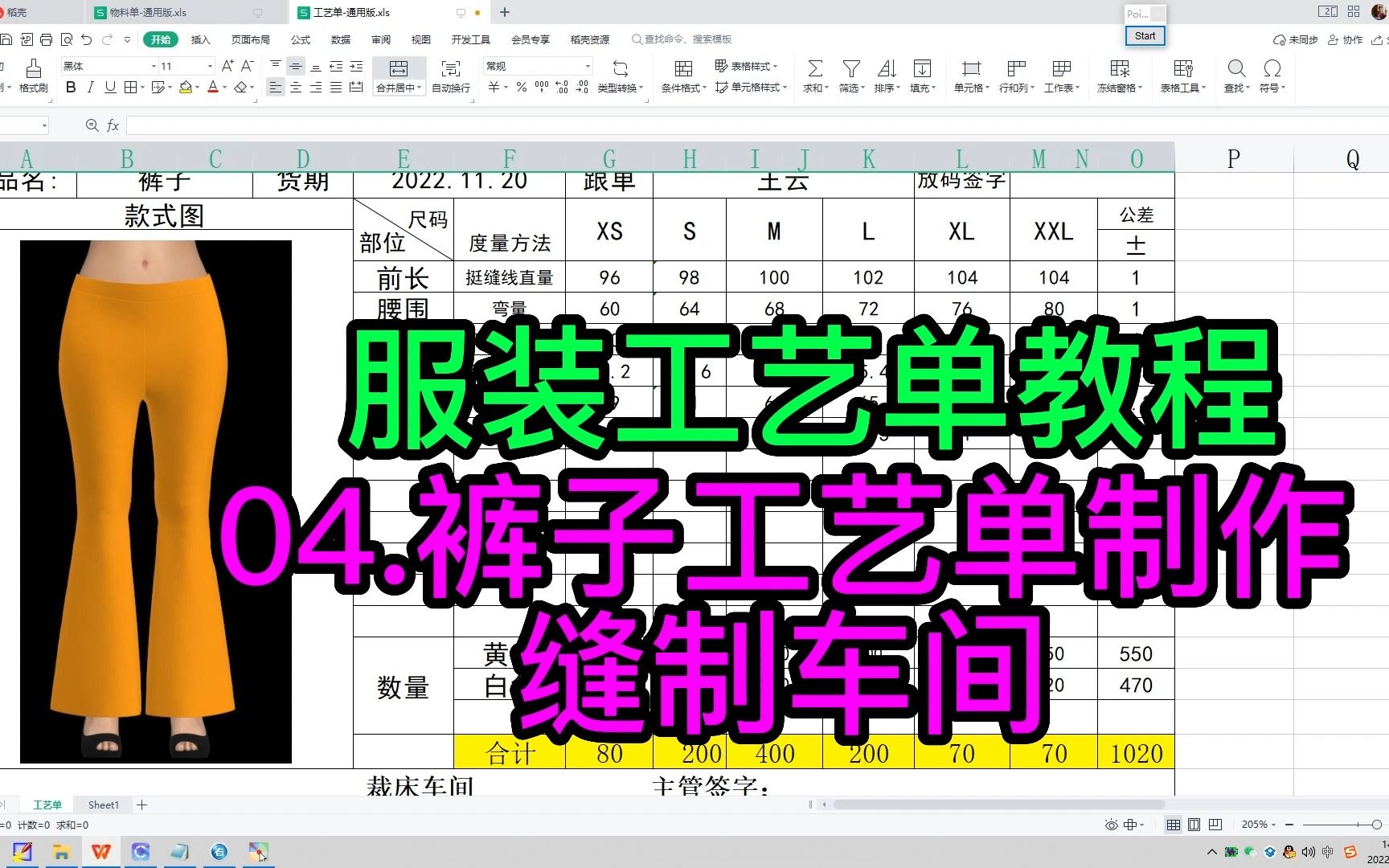Screen dimensions: 1389x868
Task: Toggle vertical middle alignment
Action: click(x=296, y=66)
